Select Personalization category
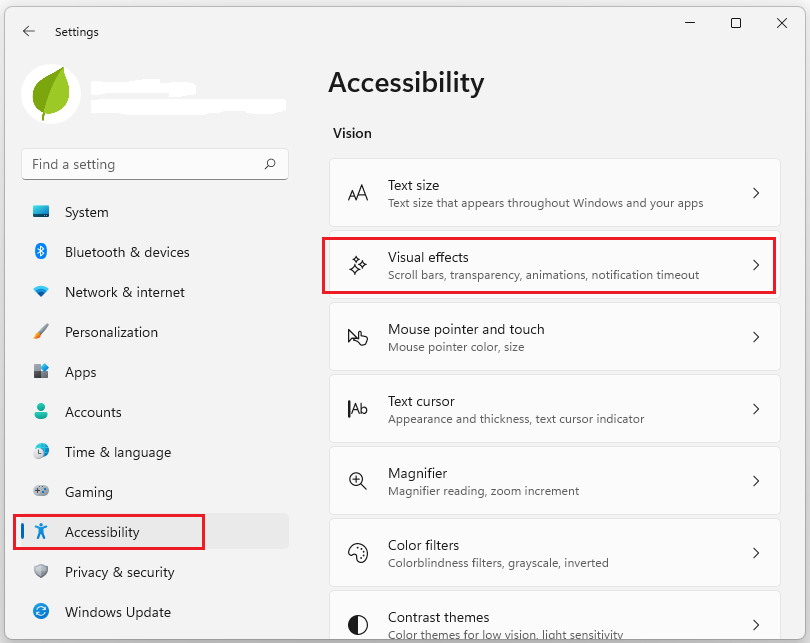The image size is (810, 643). tap(154, 332)
